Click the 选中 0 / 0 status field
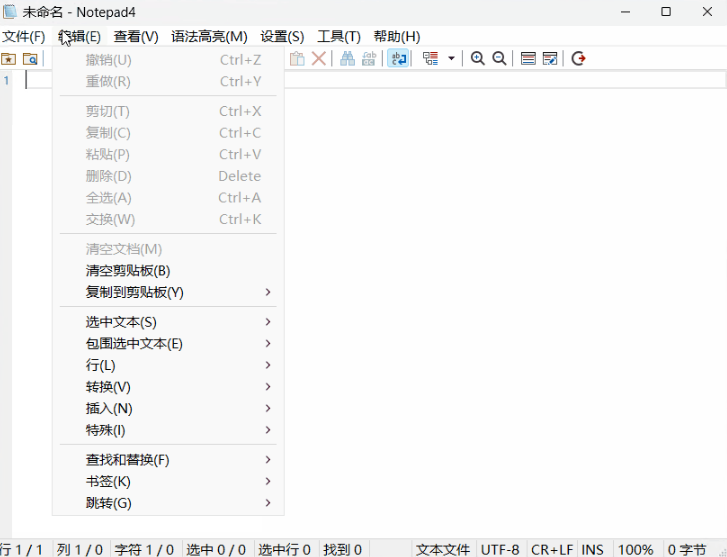This screenshot has height=557, width=727. coord(218,550)
